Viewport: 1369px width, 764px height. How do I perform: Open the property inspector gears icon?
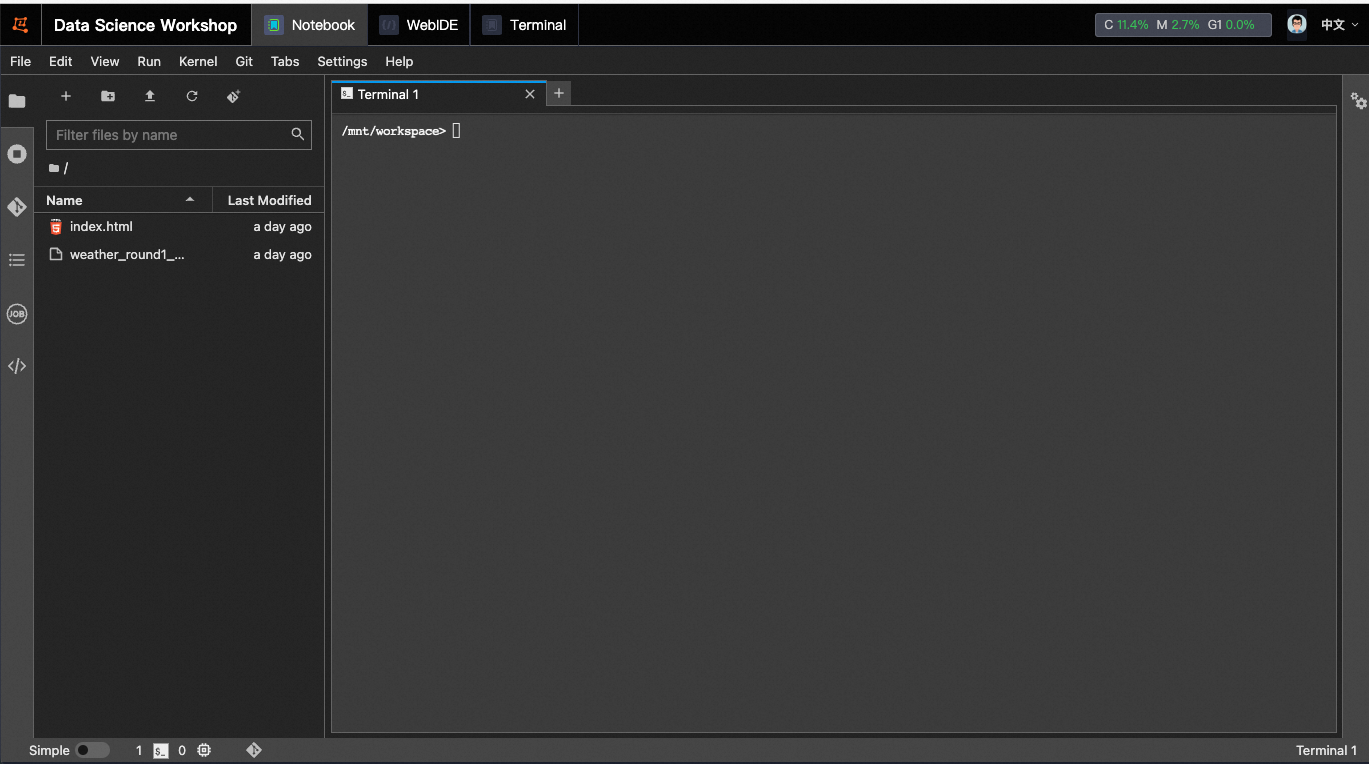click(x=1358, y=101)
